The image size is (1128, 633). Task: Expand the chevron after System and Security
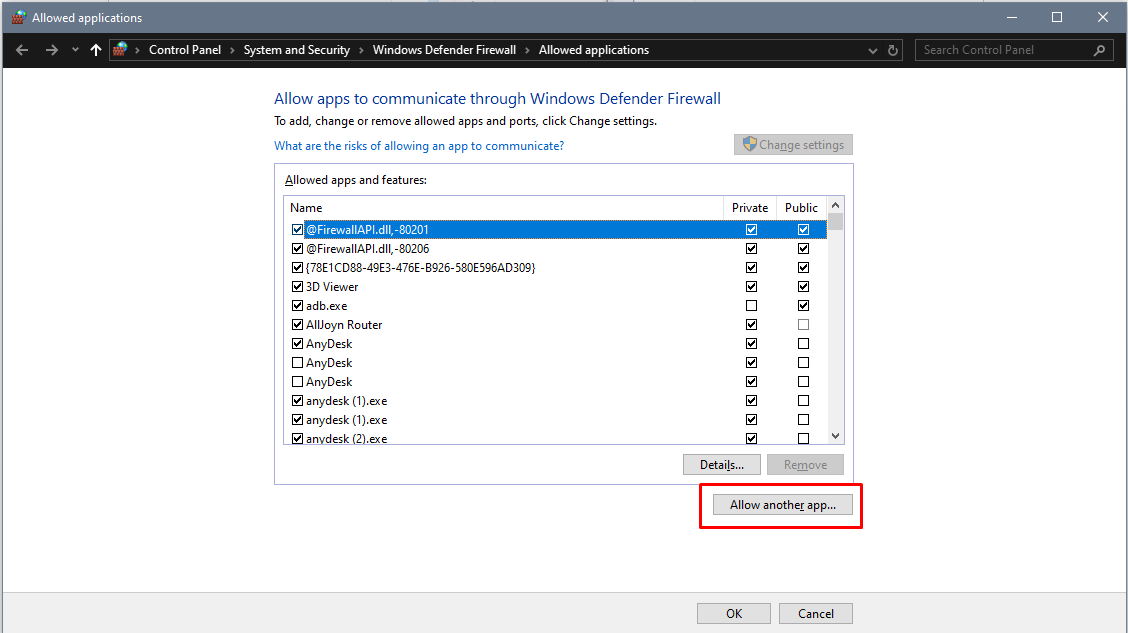[x=361, y=50]
